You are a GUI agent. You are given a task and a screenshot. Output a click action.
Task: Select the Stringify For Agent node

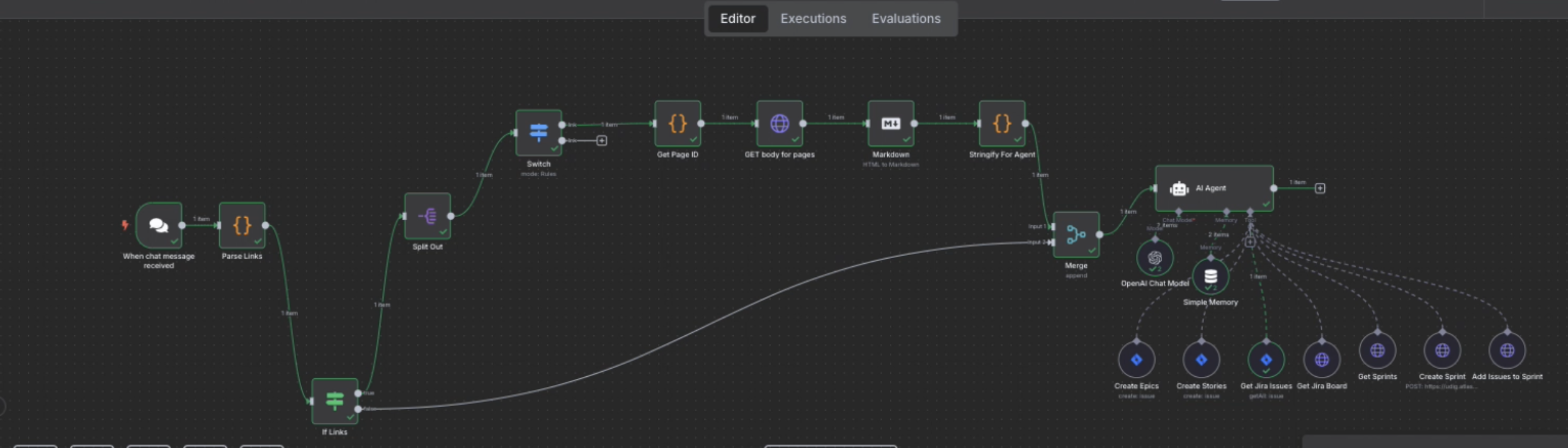tap(1001, 123)
